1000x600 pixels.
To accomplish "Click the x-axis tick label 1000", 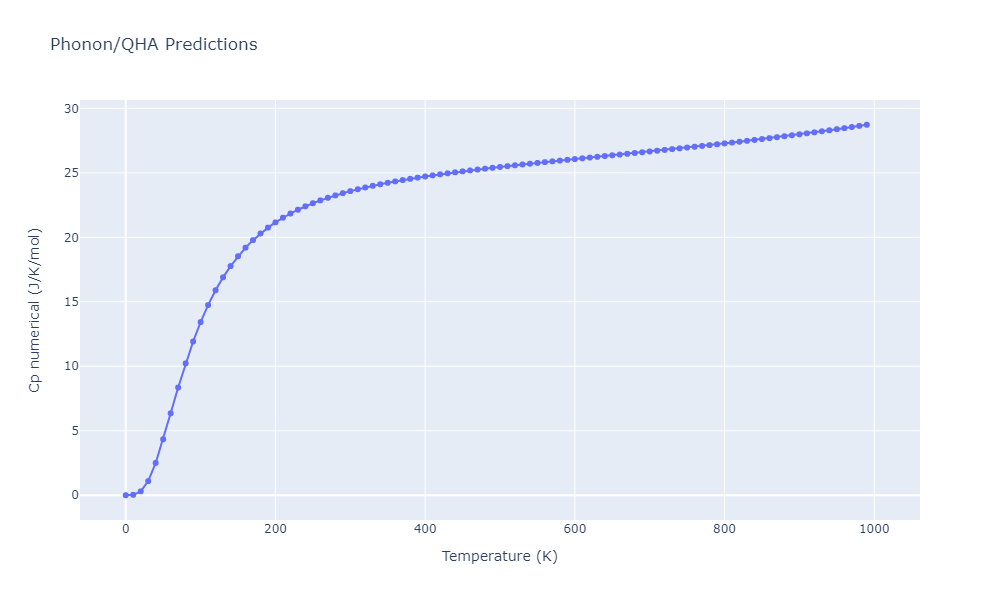I will click(874, 529).
